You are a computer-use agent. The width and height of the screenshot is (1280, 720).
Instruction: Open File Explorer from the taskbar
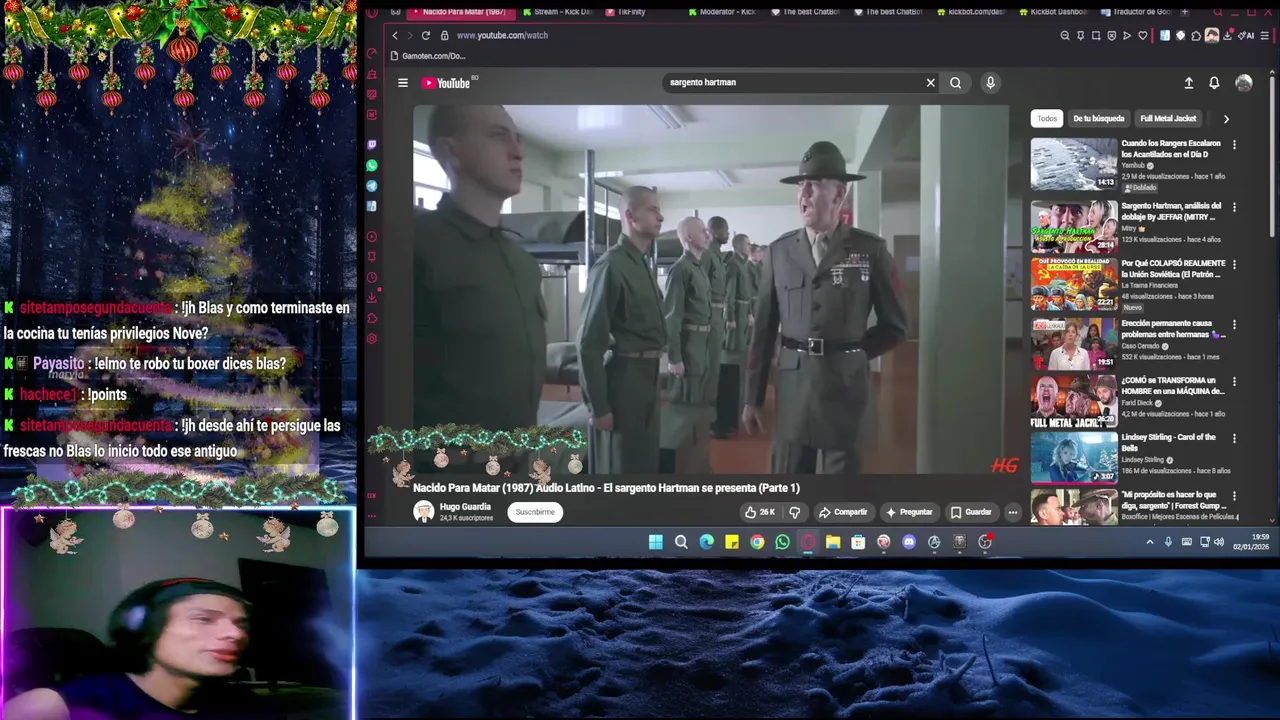pos(833,542)
